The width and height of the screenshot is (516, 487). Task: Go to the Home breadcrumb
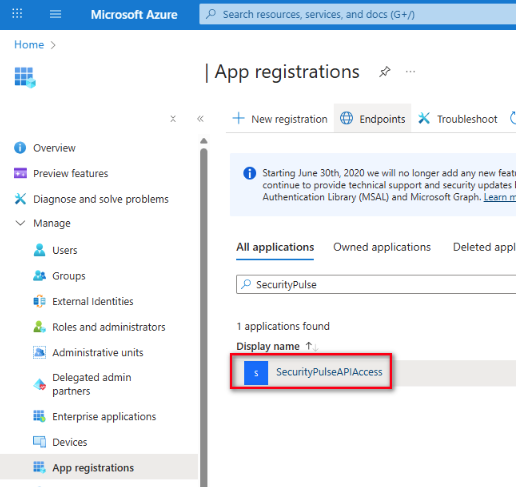click(29, 45)
